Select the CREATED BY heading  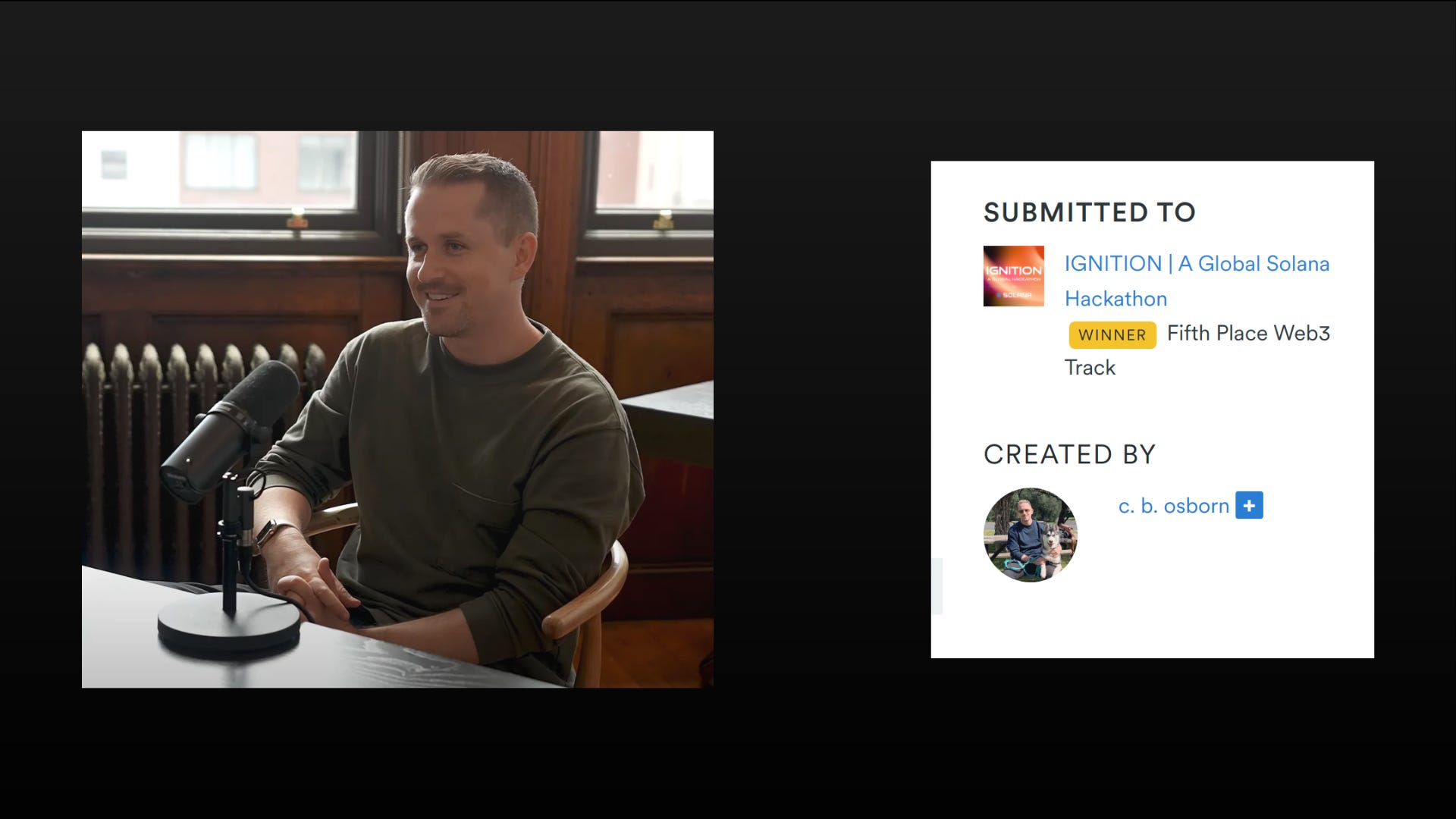pos(1069,454)
